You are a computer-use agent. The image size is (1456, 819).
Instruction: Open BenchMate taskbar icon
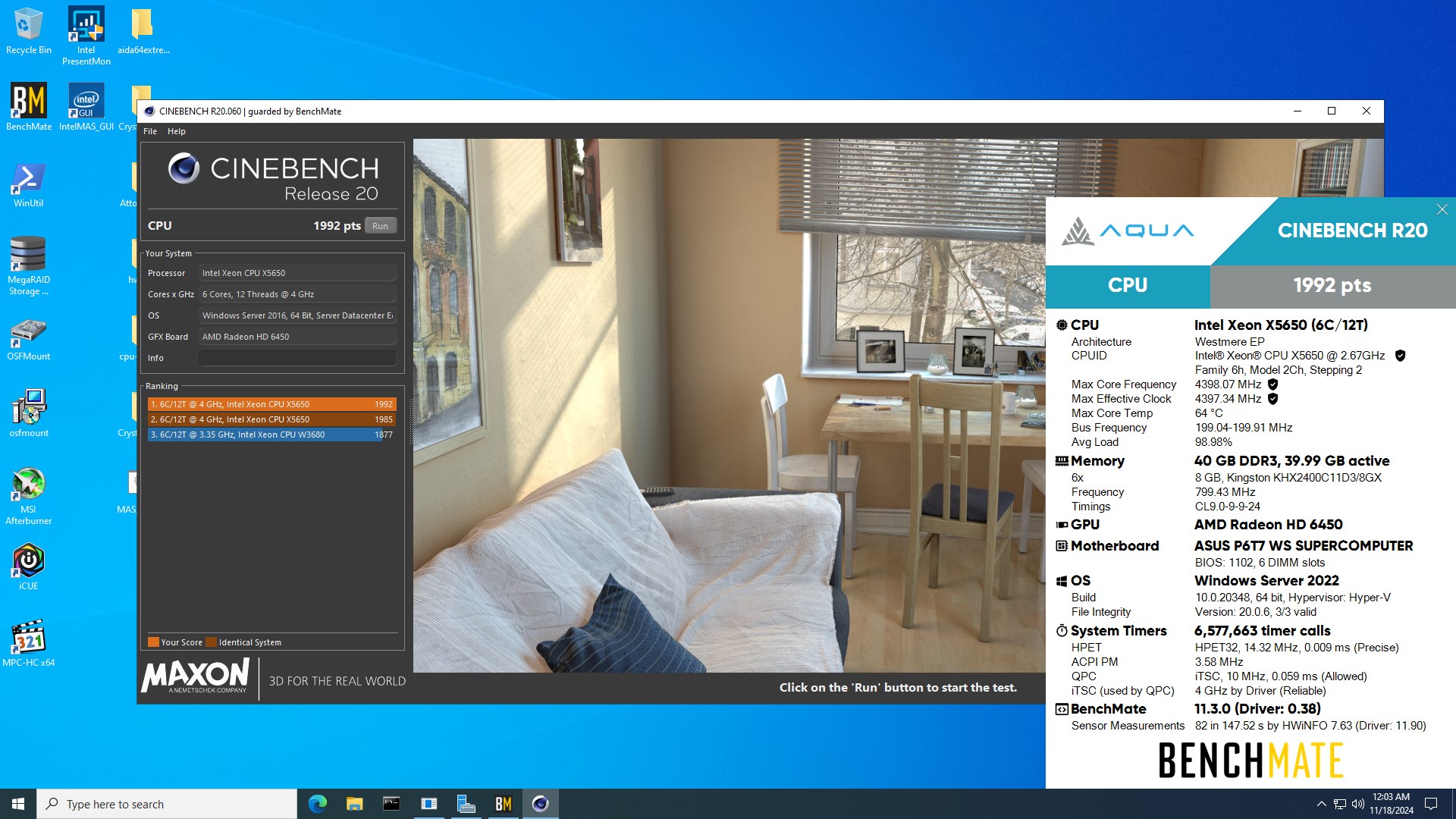pos(503,804)
